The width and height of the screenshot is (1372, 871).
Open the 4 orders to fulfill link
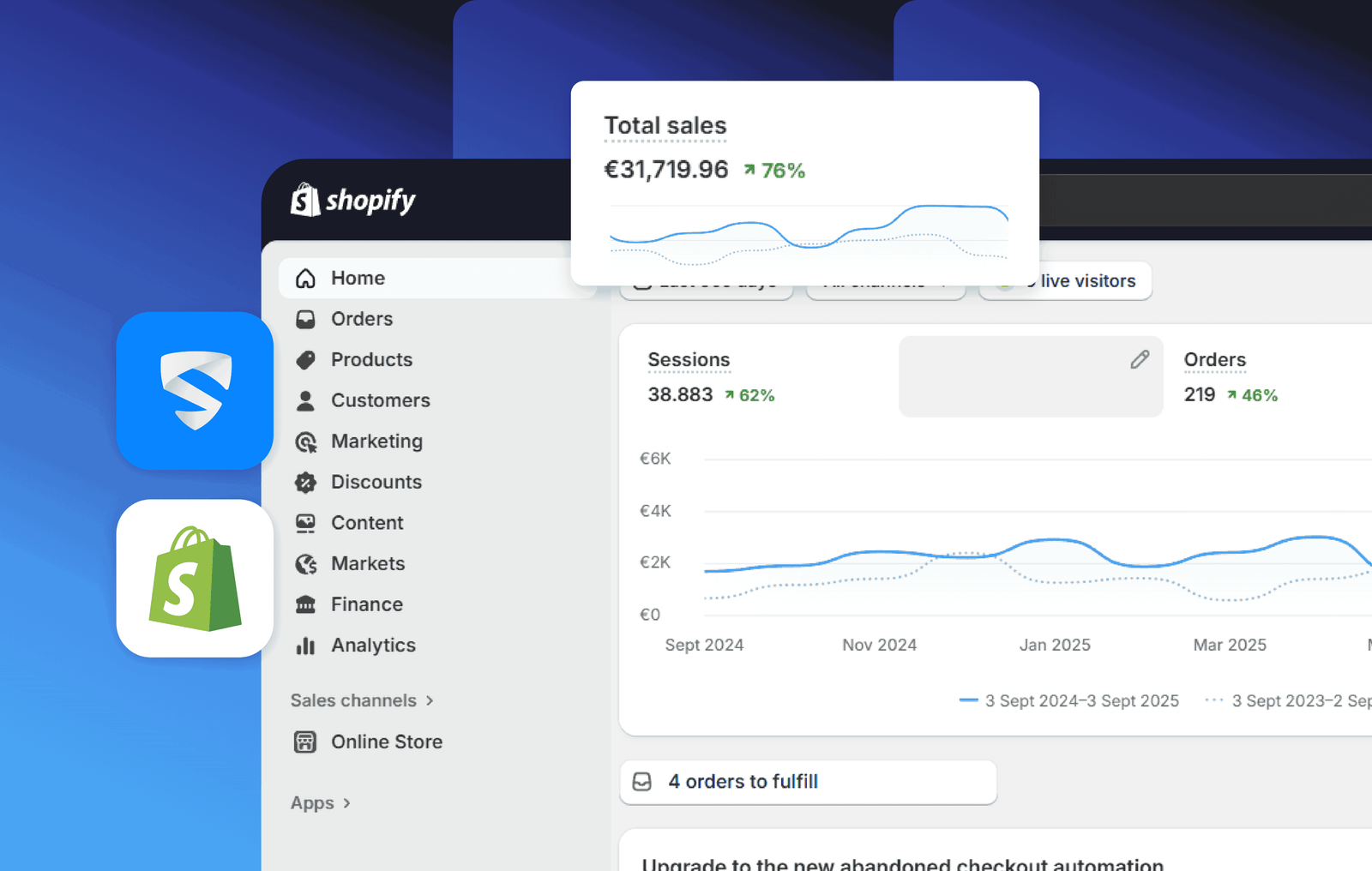pyautogui.click(x=743, y=782)
